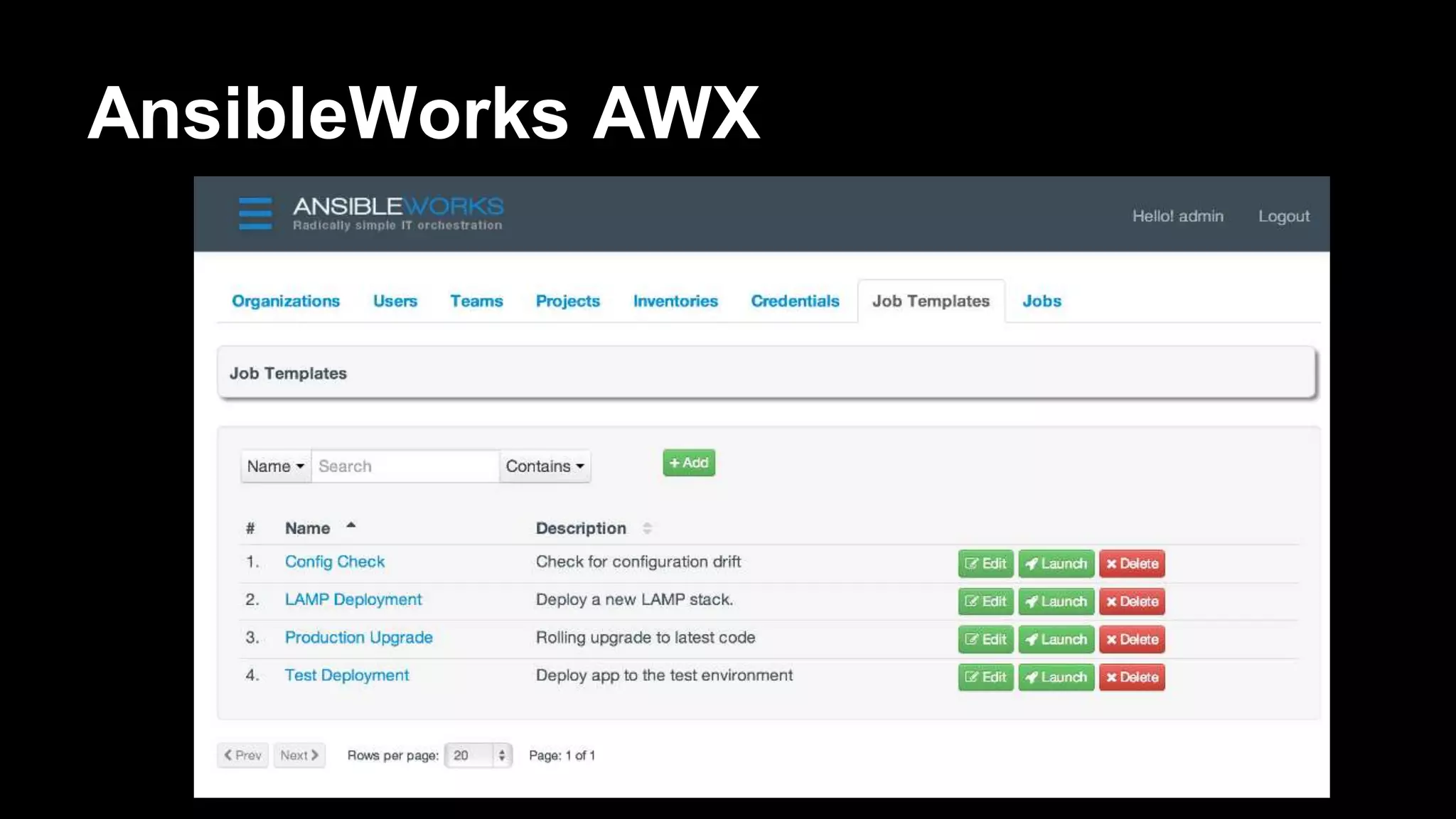
Task: Toggle Description column sort arrows
Action: point(647,528)
